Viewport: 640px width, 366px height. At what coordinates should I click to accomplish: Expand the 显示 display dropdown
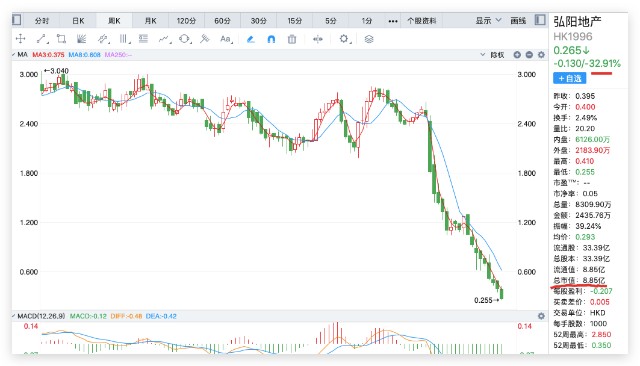pos(488,20)
